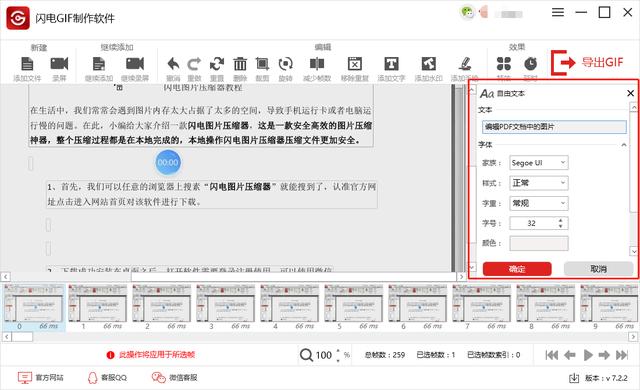This screenshot has width=640, height=390.
Task: Jump to the first frame
Action: pos(551,355)
